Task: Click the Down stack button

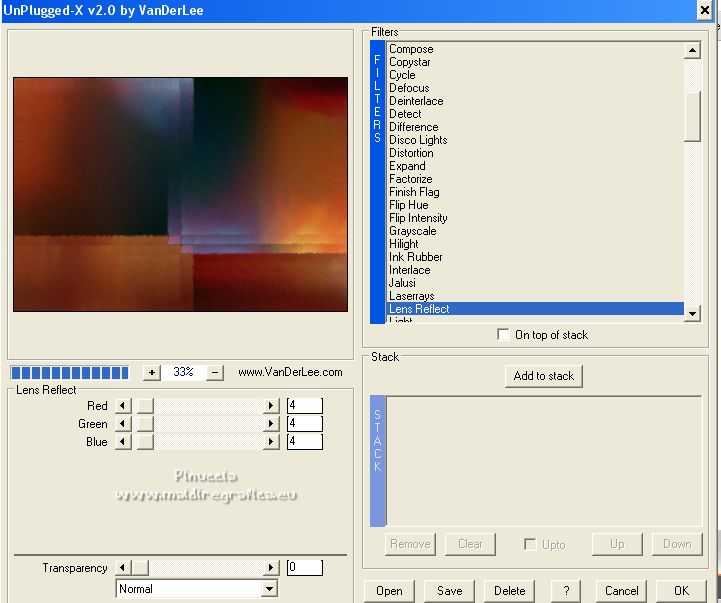Action: 677,544
